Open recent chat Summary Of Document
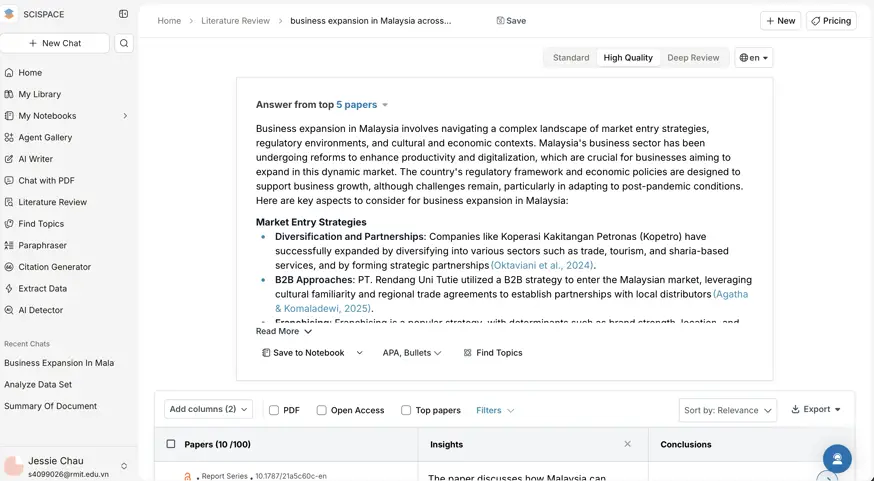 pos(50,406)
